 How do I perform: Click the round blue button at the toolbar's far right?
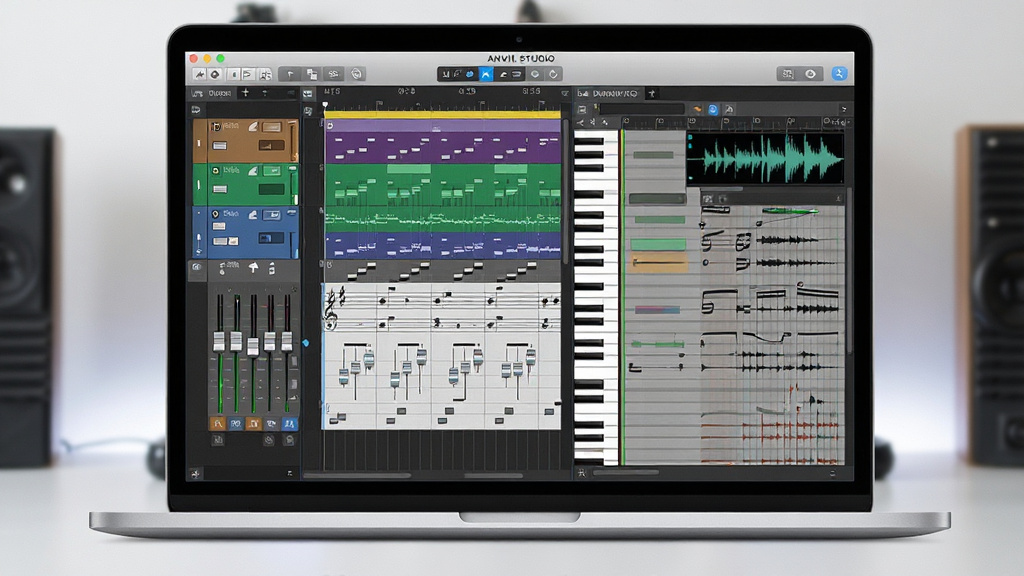pyautogui.click(x=839, y=74)
